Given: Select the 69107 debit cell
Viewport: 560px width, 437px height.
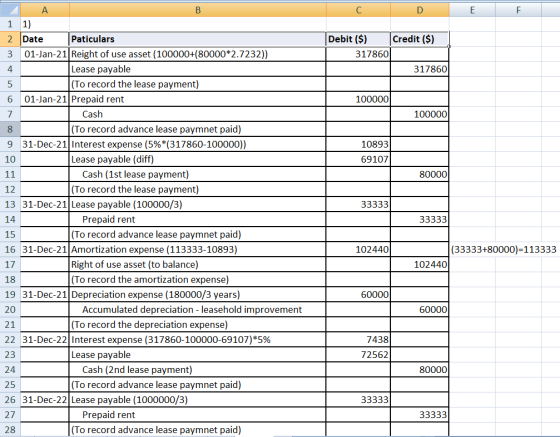Looking at the screenshot, I should [x=358, y=159].
